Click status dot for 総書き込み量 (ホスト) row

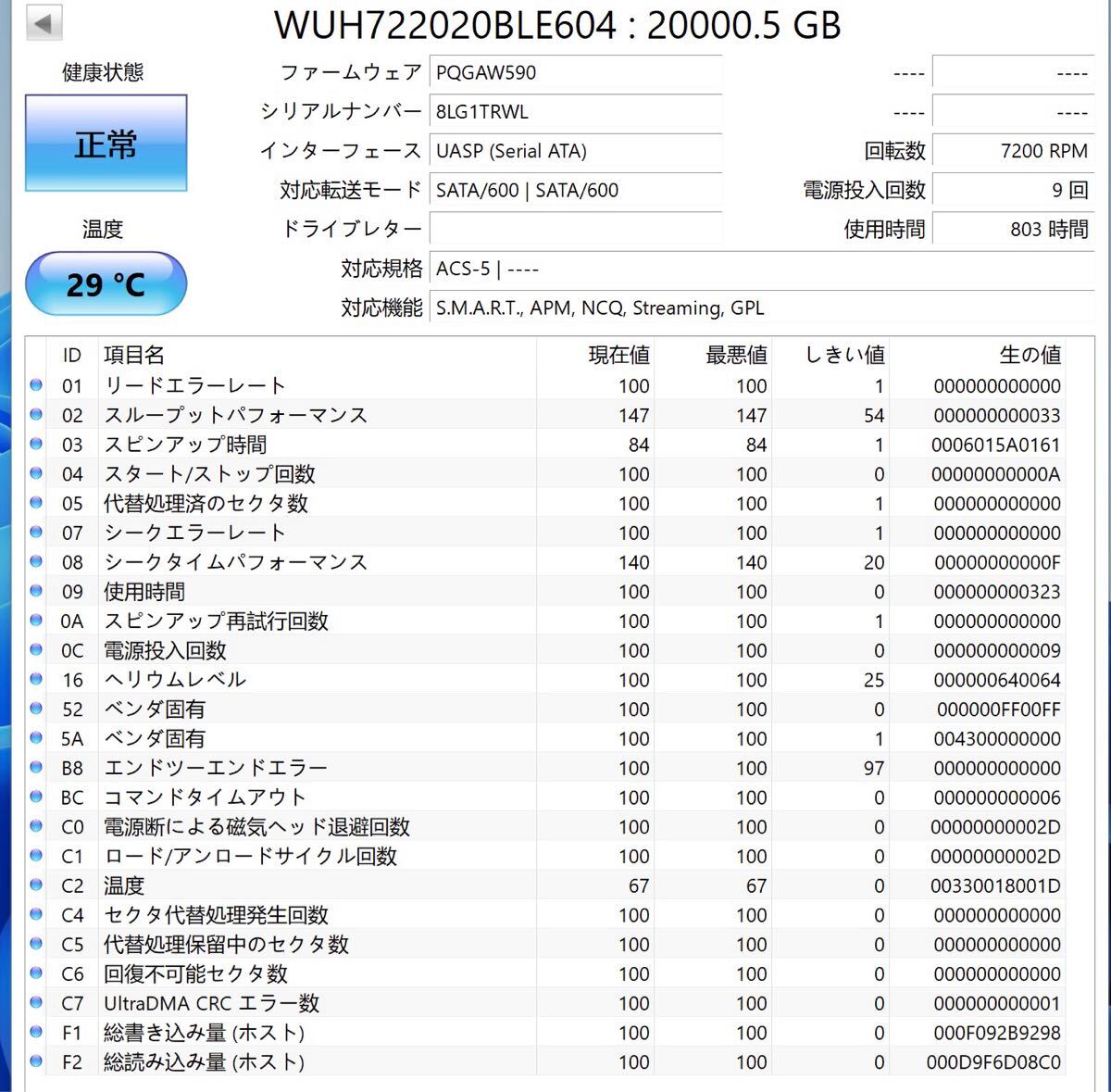(36, 1032)
